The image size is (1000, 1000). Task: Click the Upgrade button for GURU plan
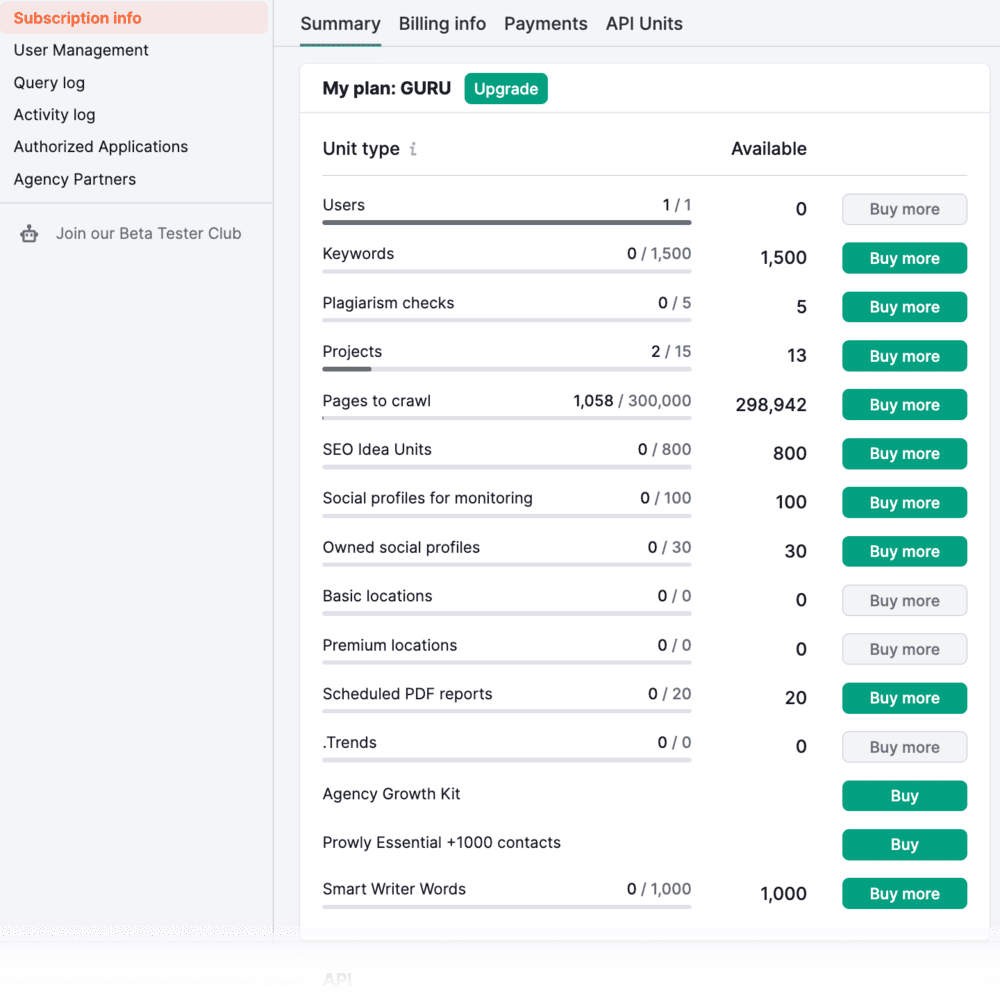click(x=506, y=88)
